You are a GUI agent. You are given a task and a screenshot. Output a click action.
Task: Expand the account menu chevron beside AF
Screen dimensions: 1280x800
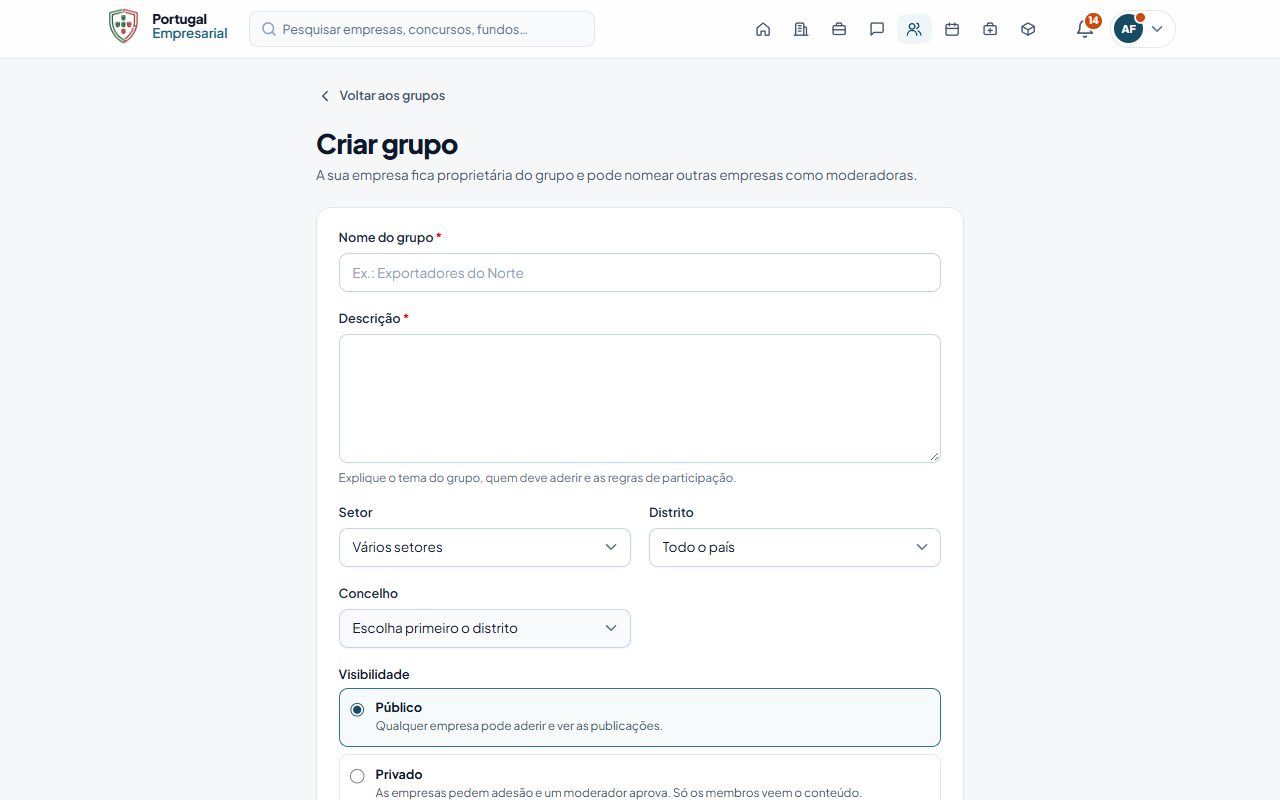[x=1157, y=29]
